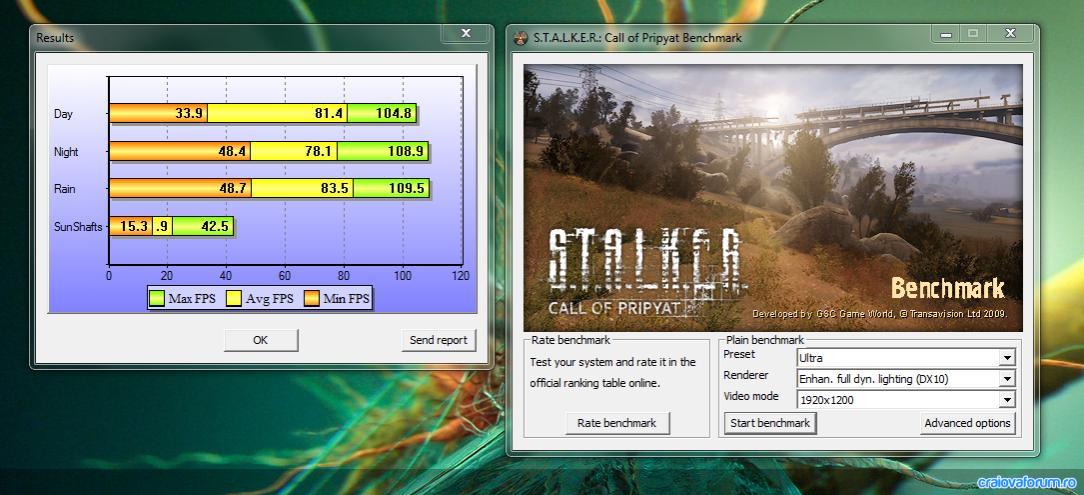1084x495 pixels.
Task: Click the 78.1 Avg FPS Night value
Action: [x=319, y=151]
